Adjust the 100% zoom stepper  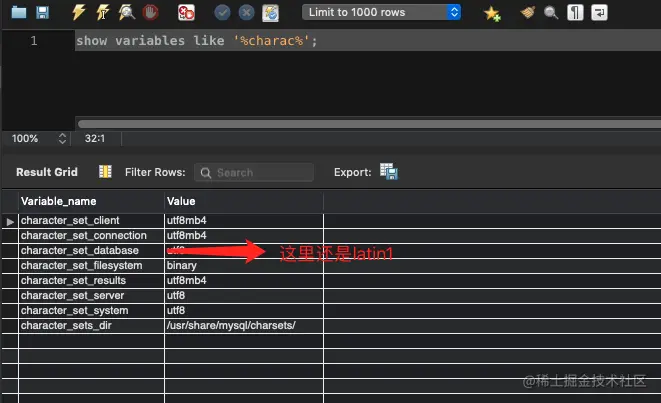[62, 138]
